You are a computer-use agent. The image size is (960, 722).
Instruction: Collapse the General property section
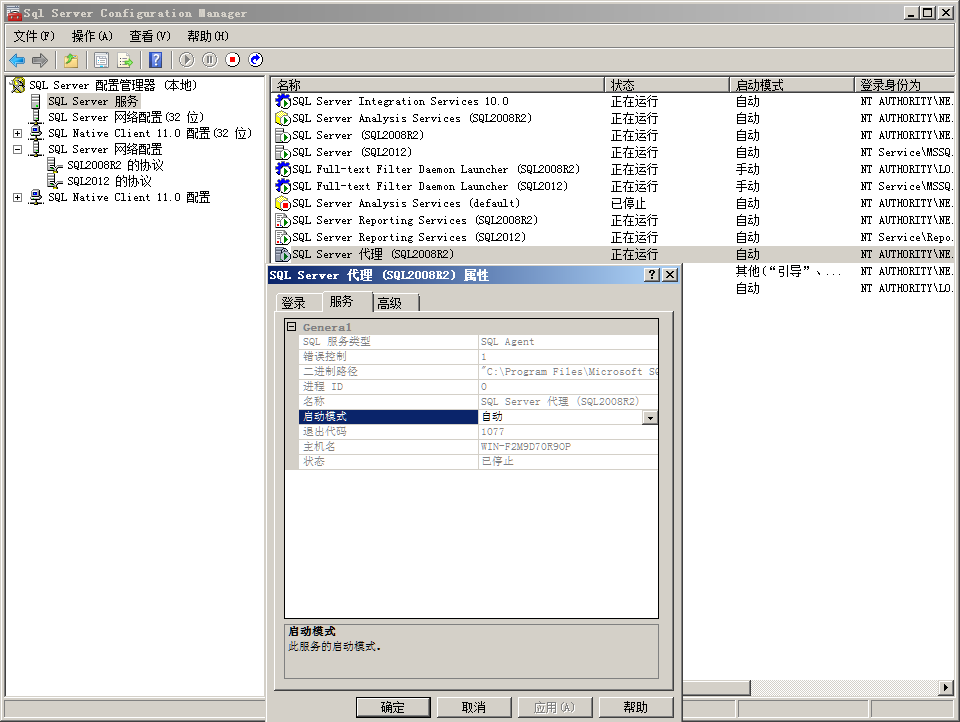[292, 327]
